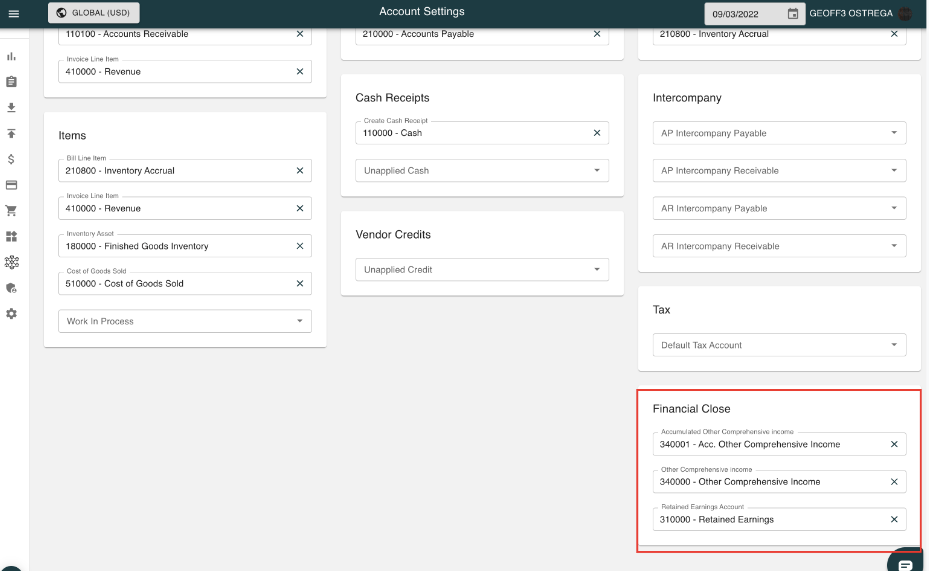This screenshot has width=929, height=571.
Task: Open the credit card sidebar icon
Action: (x=11, y=185)
